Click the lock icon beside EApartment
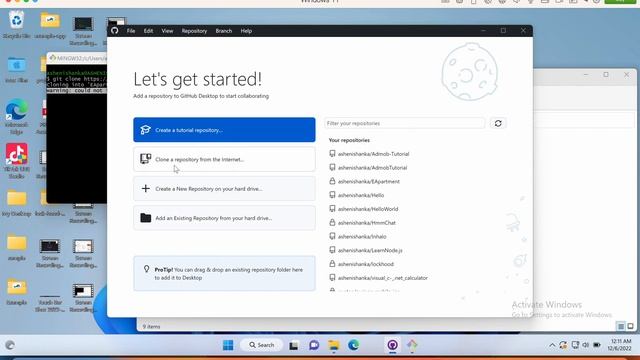 [x=332, y=181]
